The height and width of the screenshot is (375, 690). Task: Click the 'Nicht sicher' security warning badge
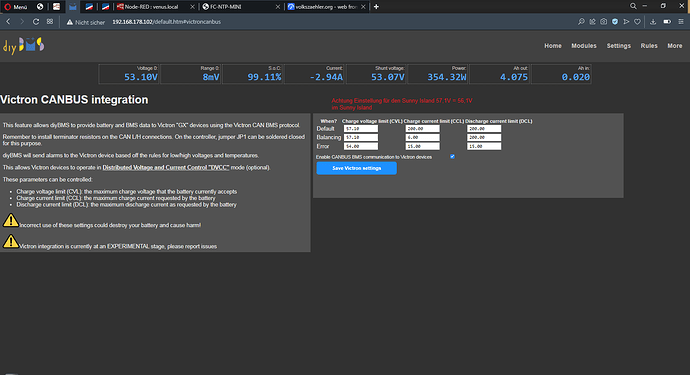click(86, 22)
